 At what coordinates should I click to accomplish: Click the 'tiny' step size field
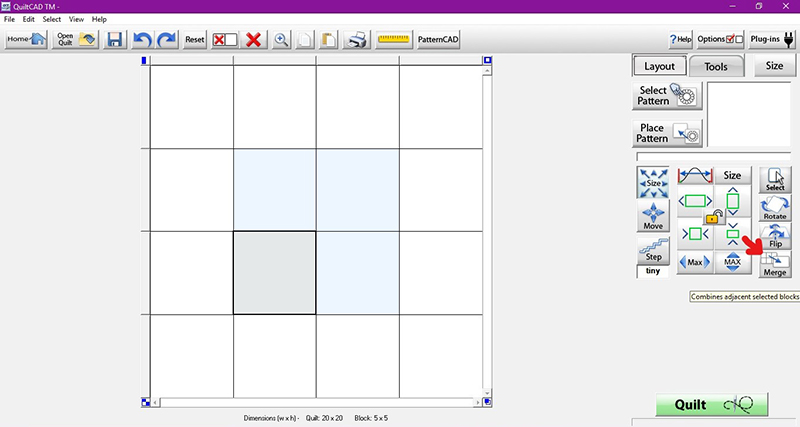tap(653, 271)
